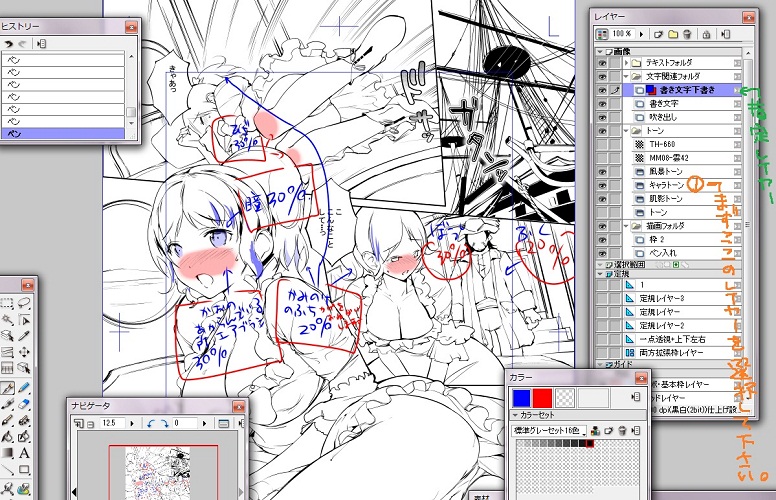Image resolution: width=776 pixels, height=500 pixels.
Task: Delete color set with trash icon
Action: [x=623, y=431]
